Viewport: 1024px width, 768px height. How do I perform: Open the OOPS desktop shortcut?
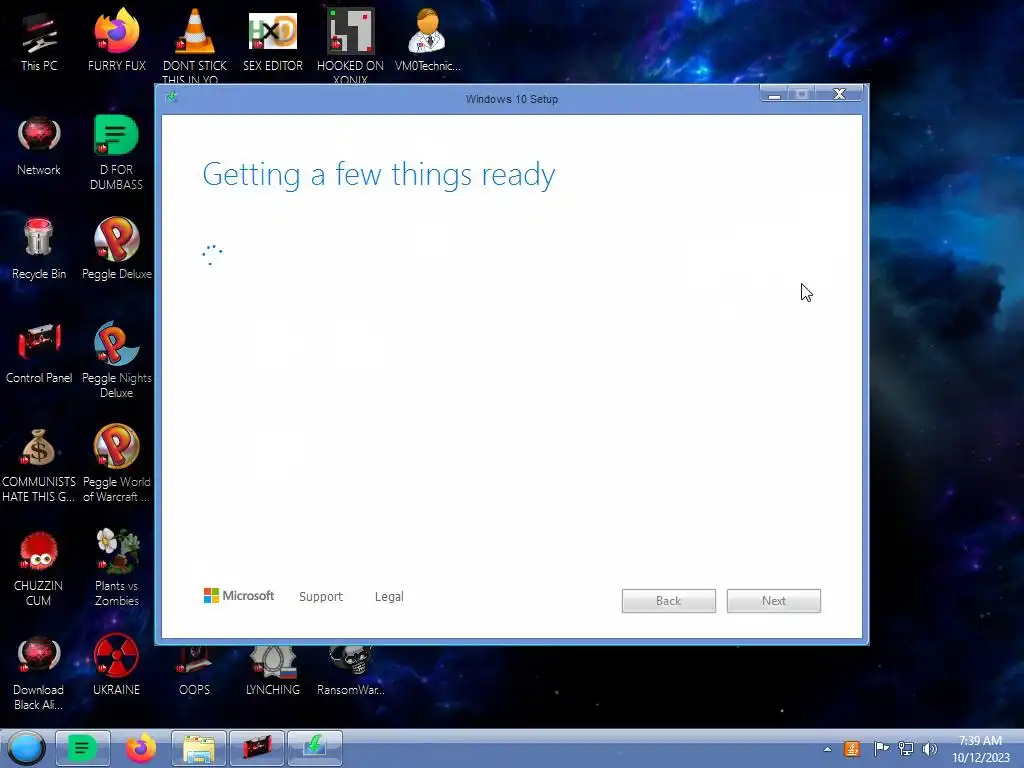195,671
